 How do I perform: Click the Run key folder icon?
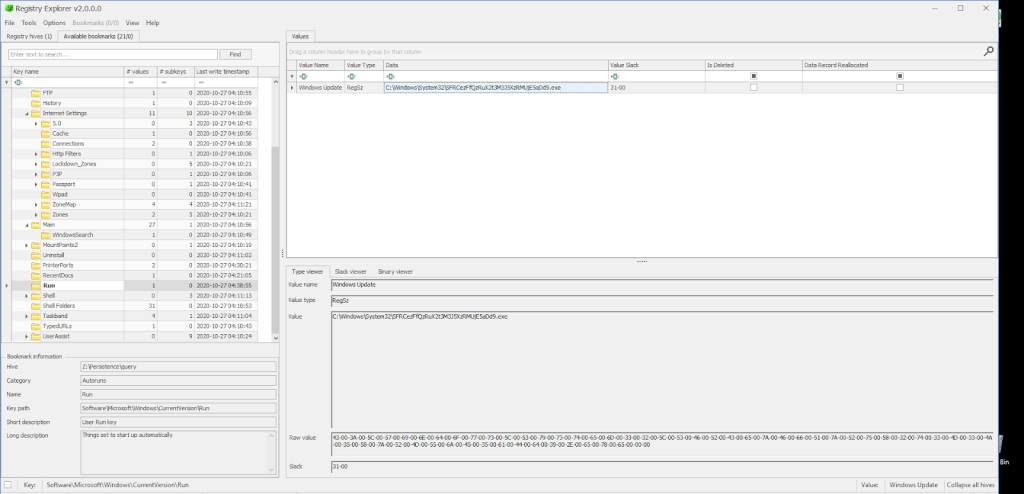pos(35,286)
